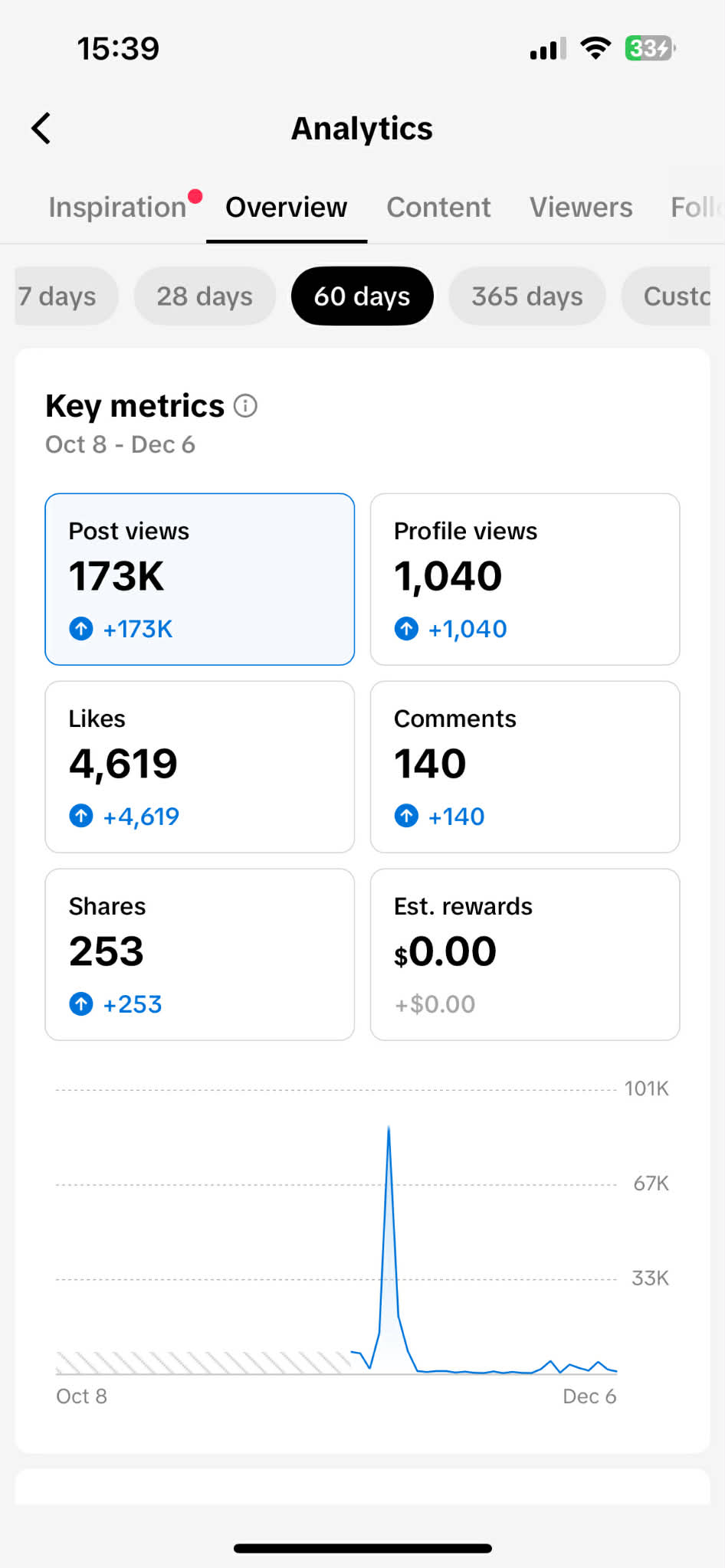The width and height of the screenshot is (725, 1568).
Task: Tap the Shares up-arrow icon
Action: (81, 1003)
